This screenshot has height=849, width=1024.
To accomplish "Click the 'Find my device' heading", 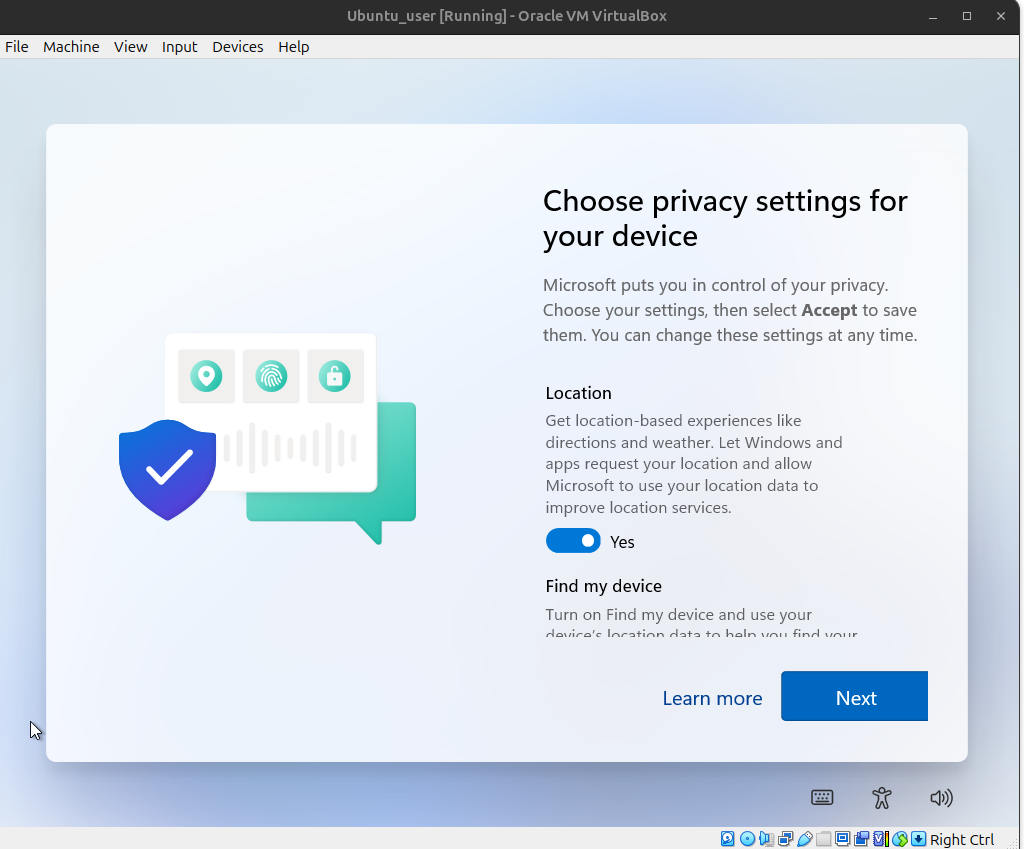I will coord(603,586).
